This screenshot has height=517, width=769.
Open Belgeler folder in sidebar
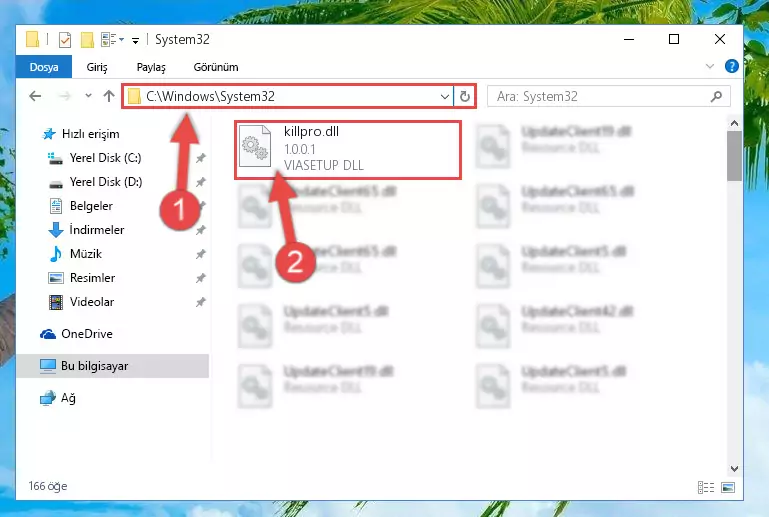91,206
